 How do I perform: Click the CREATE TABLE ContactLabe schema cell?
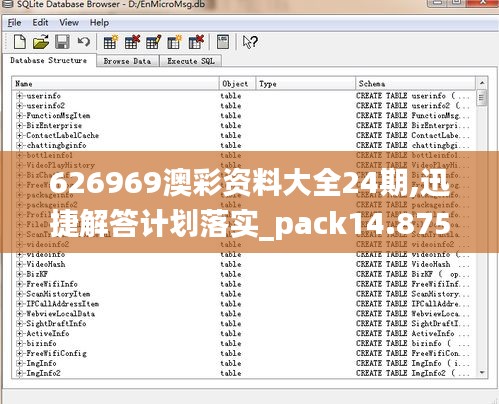tap(413, 136)
